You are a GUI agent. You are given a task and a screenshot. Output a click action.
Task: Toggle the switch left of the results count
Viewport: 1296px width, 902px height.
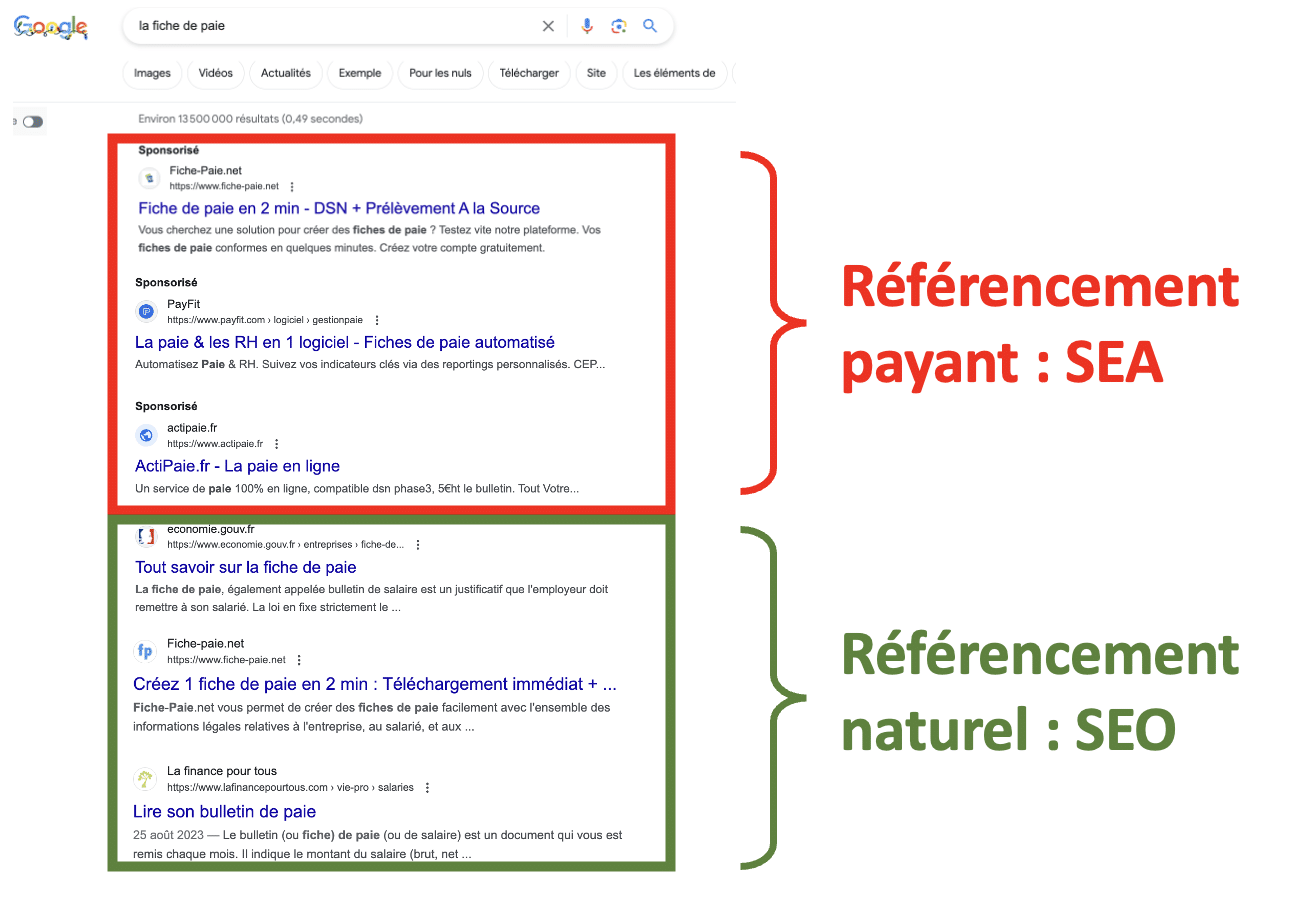(33, 122)
